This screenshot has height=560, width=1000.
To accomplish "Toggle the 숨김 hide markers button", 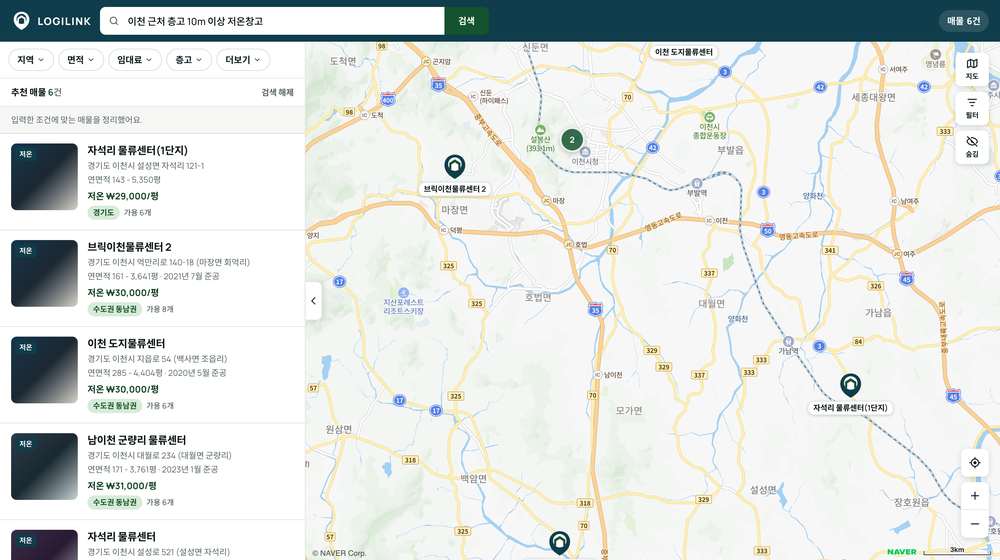I will (x=972, y=147).
